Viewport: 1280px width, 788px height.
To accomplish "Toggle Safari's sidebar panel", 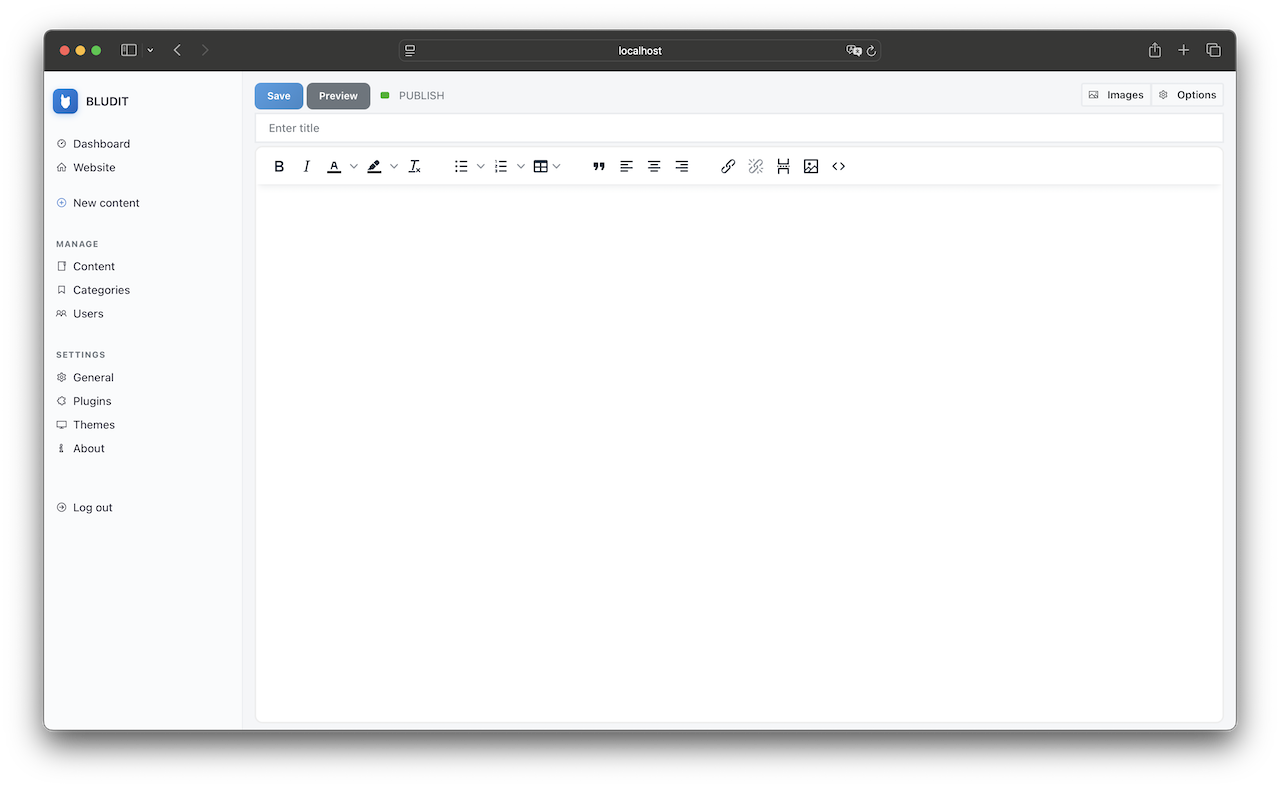I will click(x=128, y=49).
